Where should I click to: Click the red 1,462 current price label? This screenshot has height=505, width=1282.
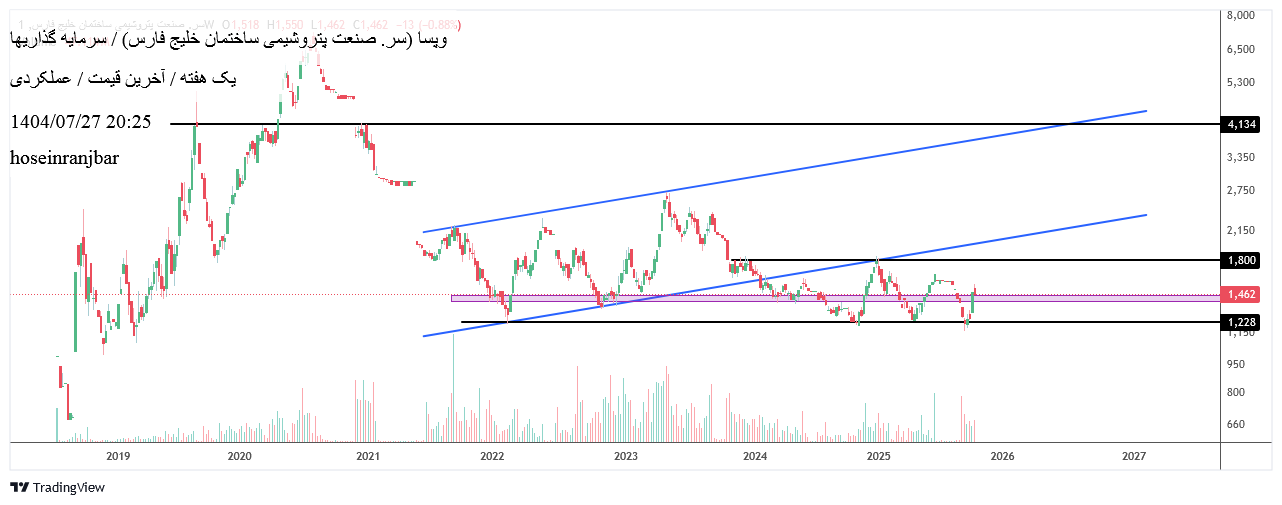coord(1240,295)
